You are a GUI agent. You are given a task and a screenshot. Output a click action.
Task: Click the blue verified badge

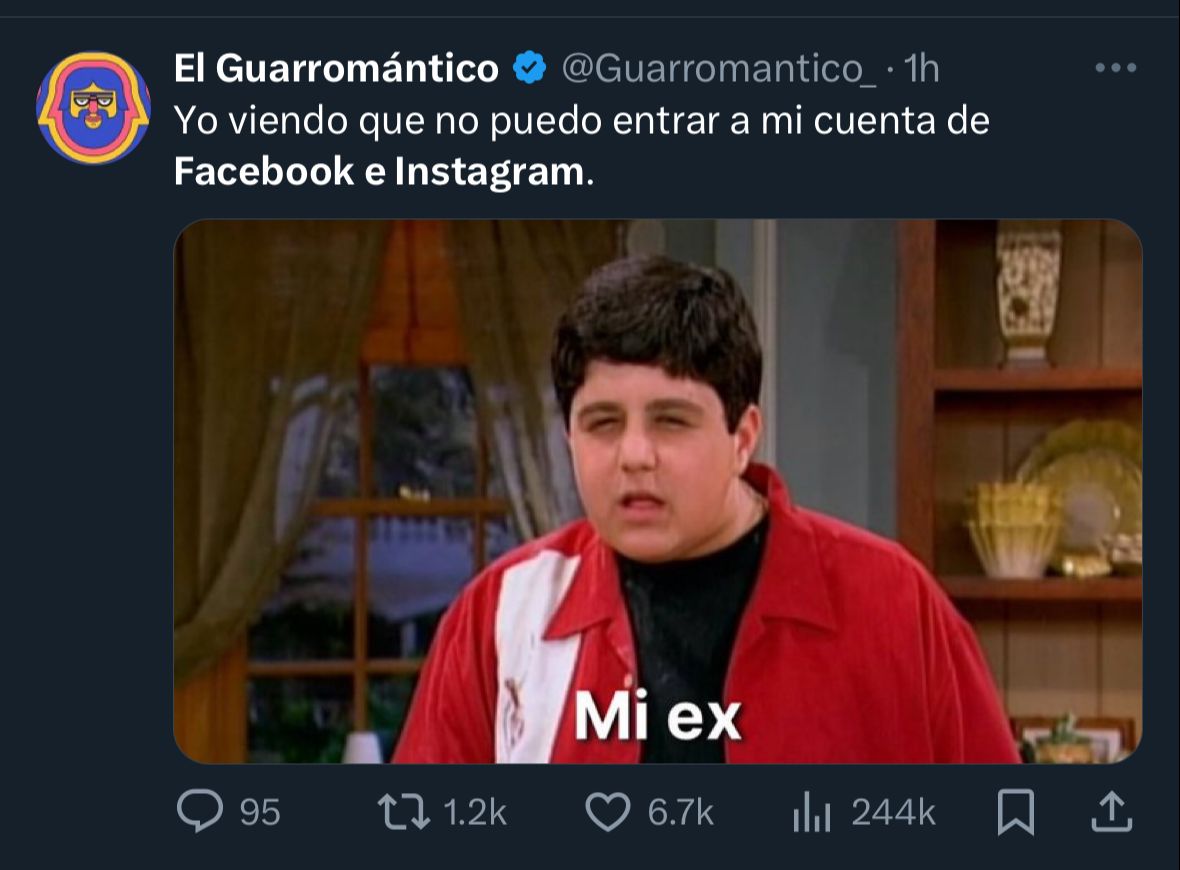tap(530, 68)
